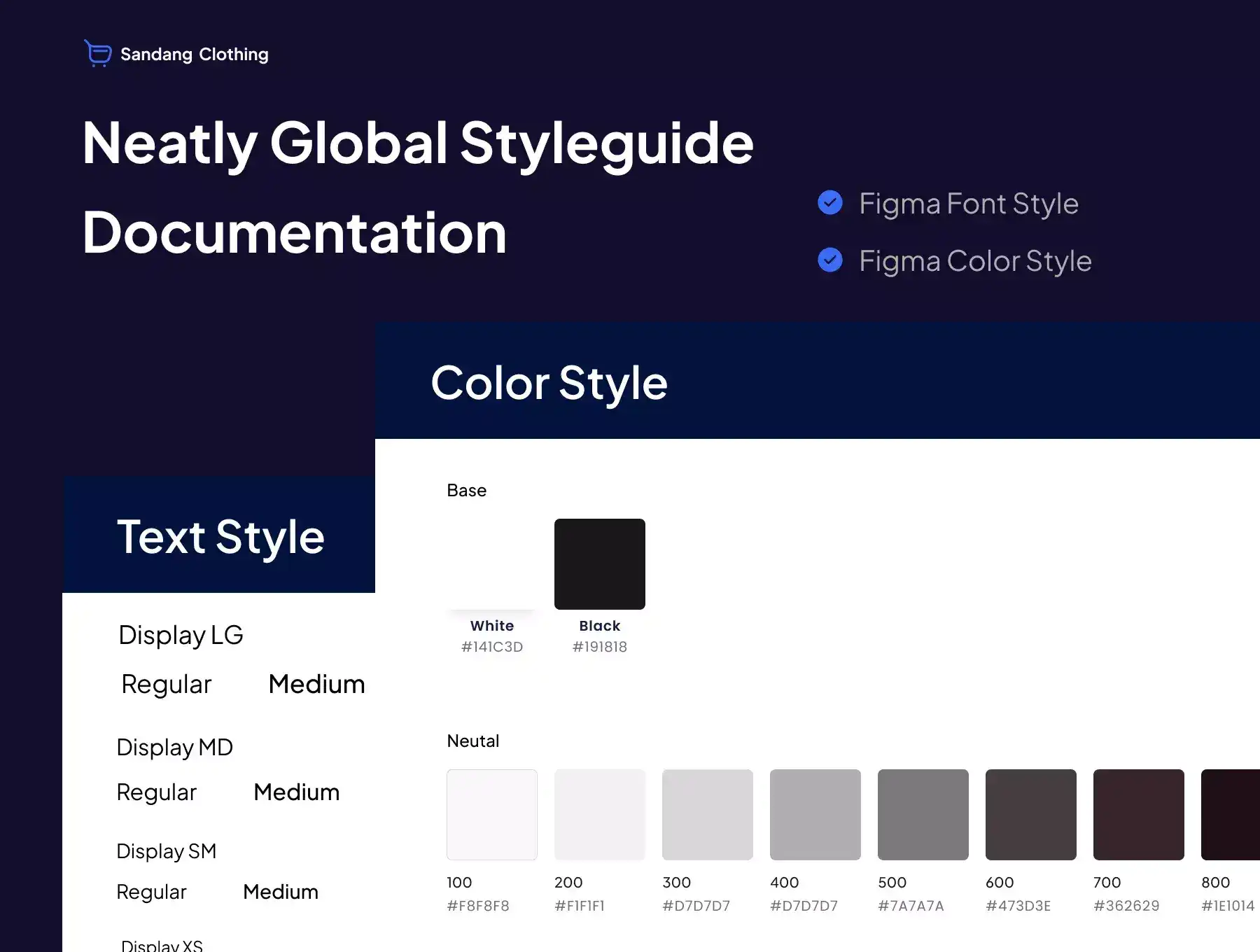Select the Neutral 600 dark swatch
1260x952 pixels.
(1030, 814)
